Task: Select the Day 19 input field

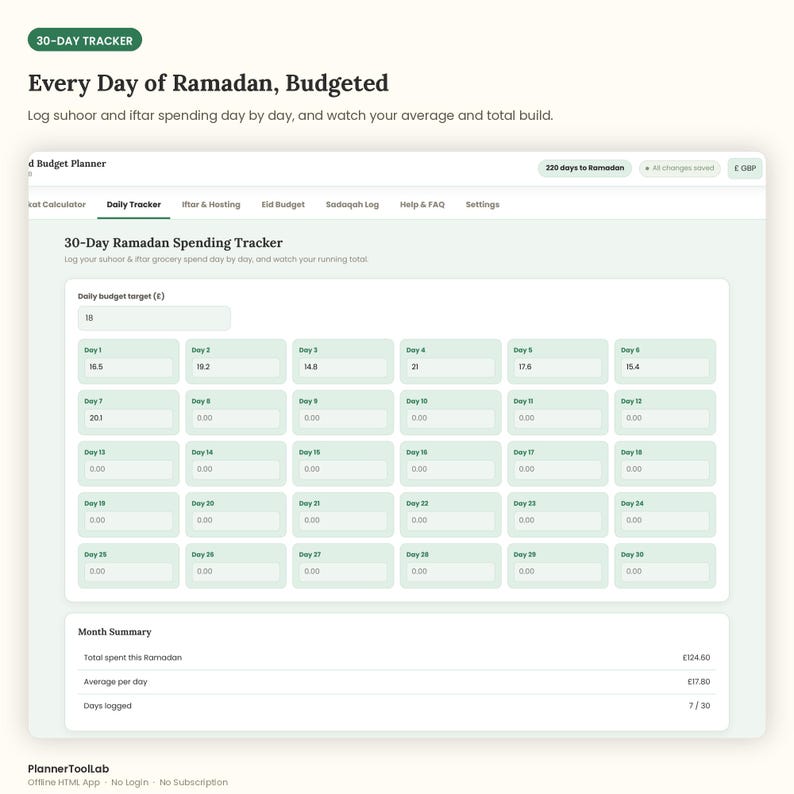Action: pyautogui.click(x=129, y=521)
